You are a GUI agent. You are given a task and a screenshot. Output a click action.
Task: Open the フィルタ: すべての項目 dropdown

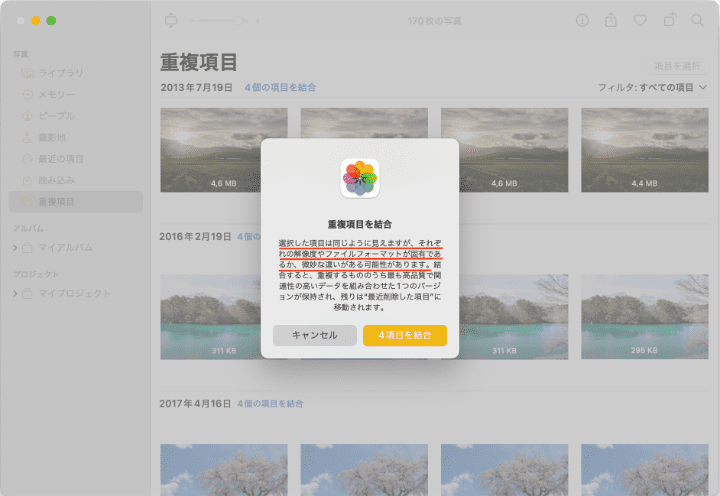[x=652, y=87]
